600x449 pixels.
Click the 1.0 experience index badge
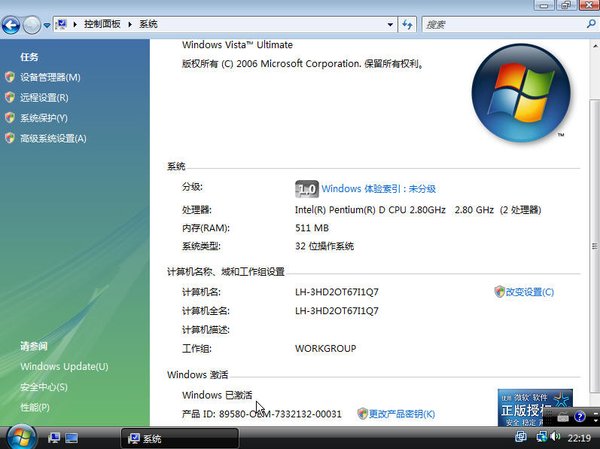[307, 189]
